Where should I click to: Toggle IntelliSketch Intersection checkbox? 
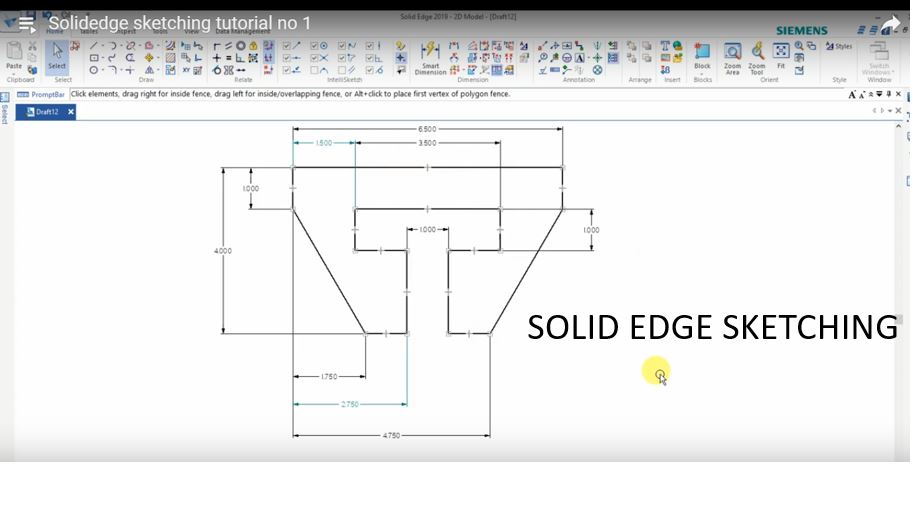[315, 58]
